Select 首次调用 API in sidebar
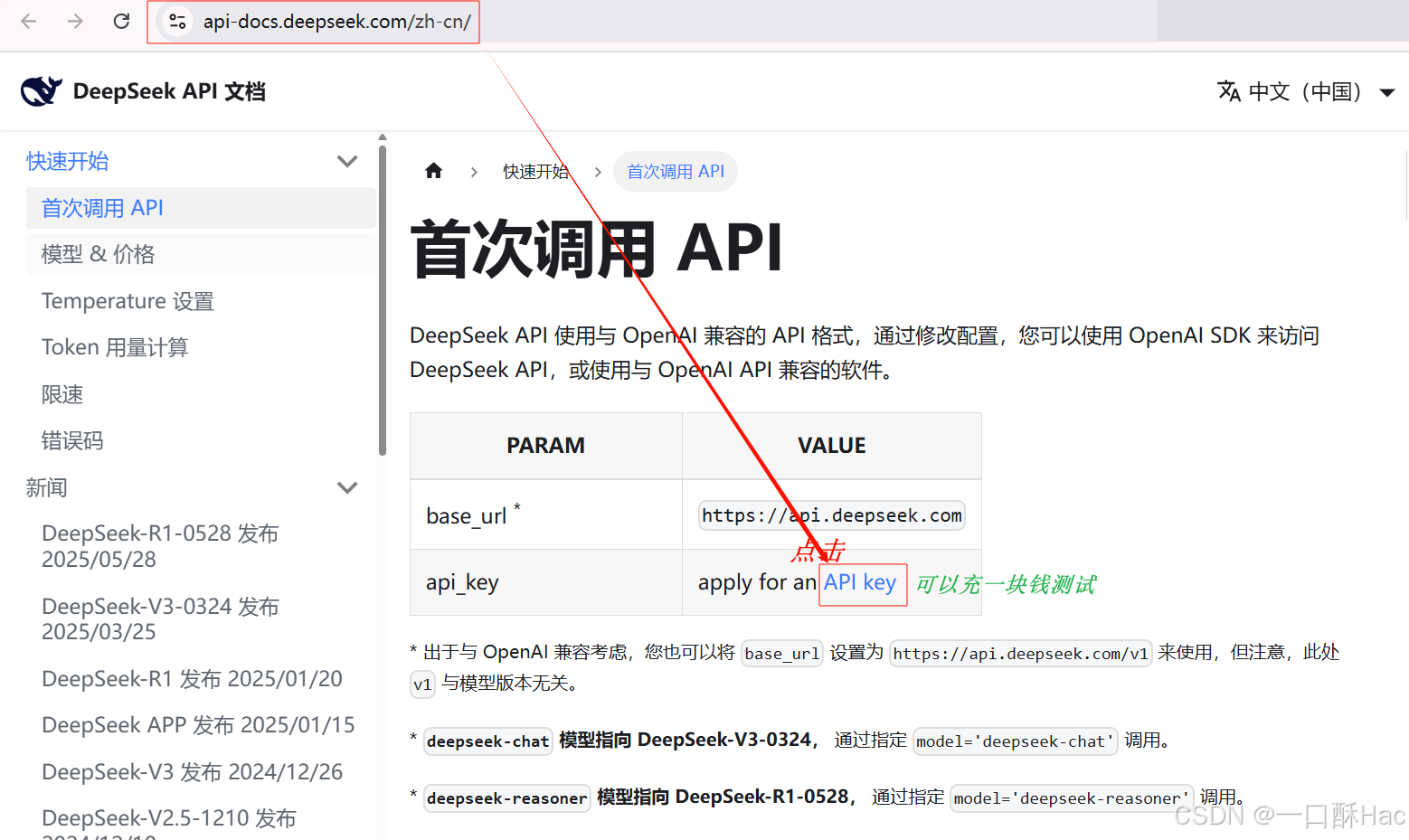The height and width of the screenshot is (840, 1409). point(201,208)
